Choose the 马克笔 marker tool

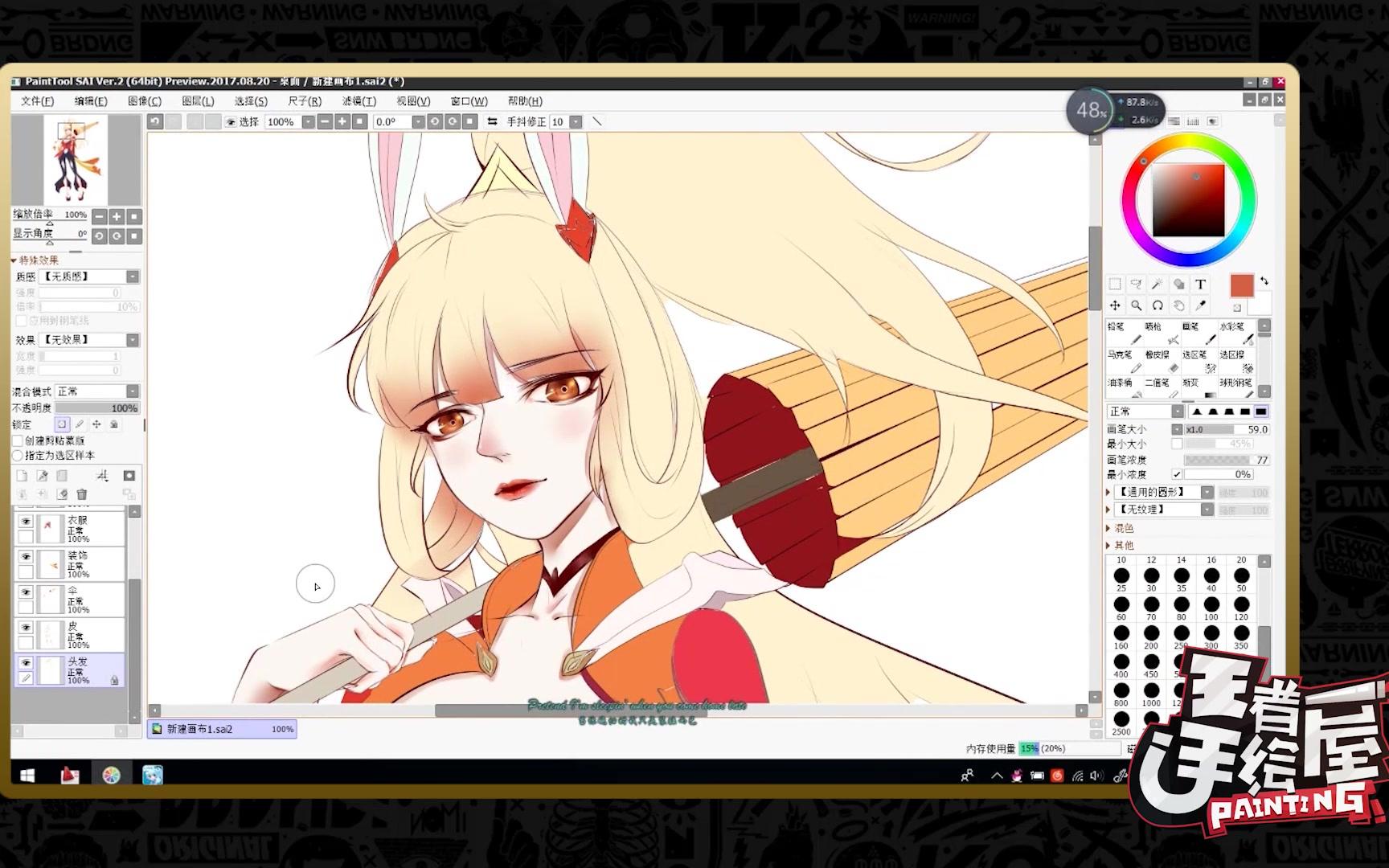pos(1124,361)
